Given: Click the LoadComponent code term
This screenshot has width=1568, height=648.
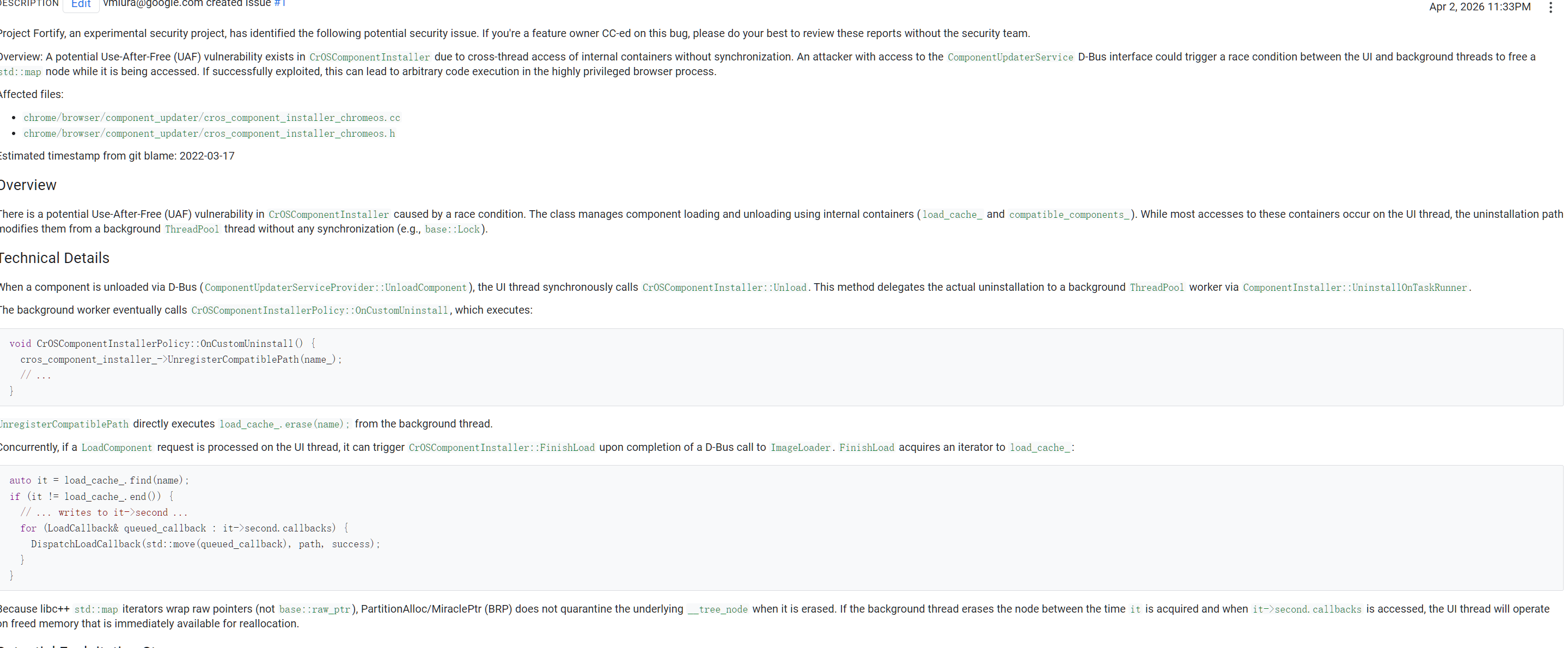Looking at the screenshot, I should pyautogui.click(x=117, y=448).
